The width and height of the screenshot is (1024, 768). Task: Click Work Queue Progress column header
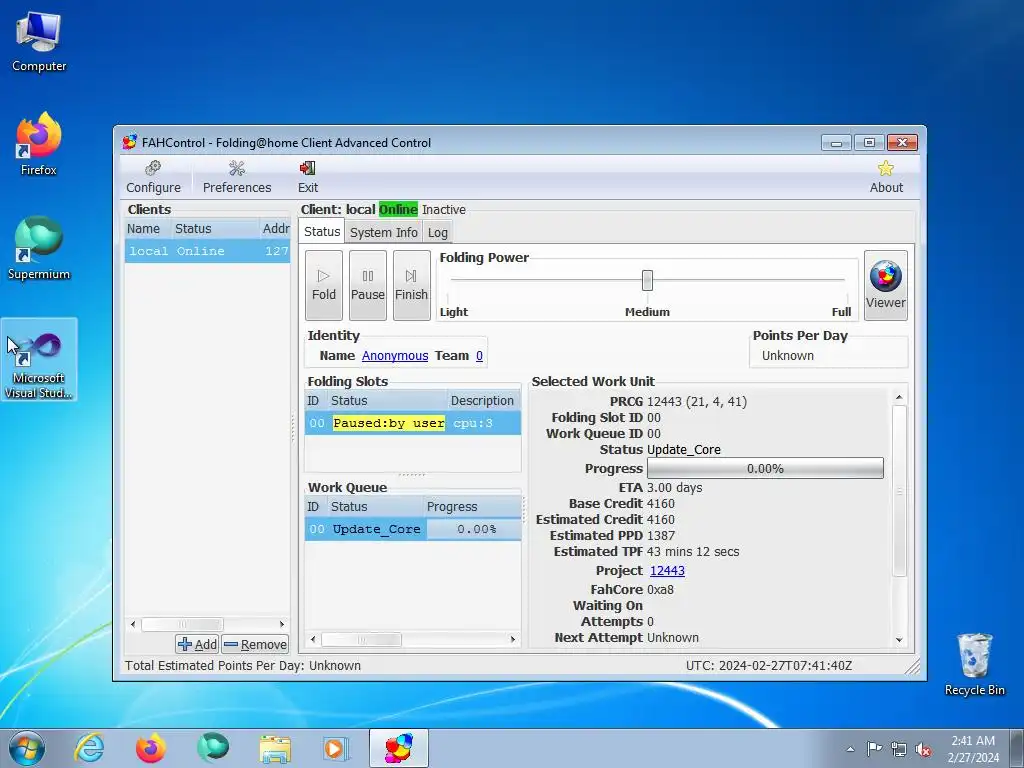(472, 507)
